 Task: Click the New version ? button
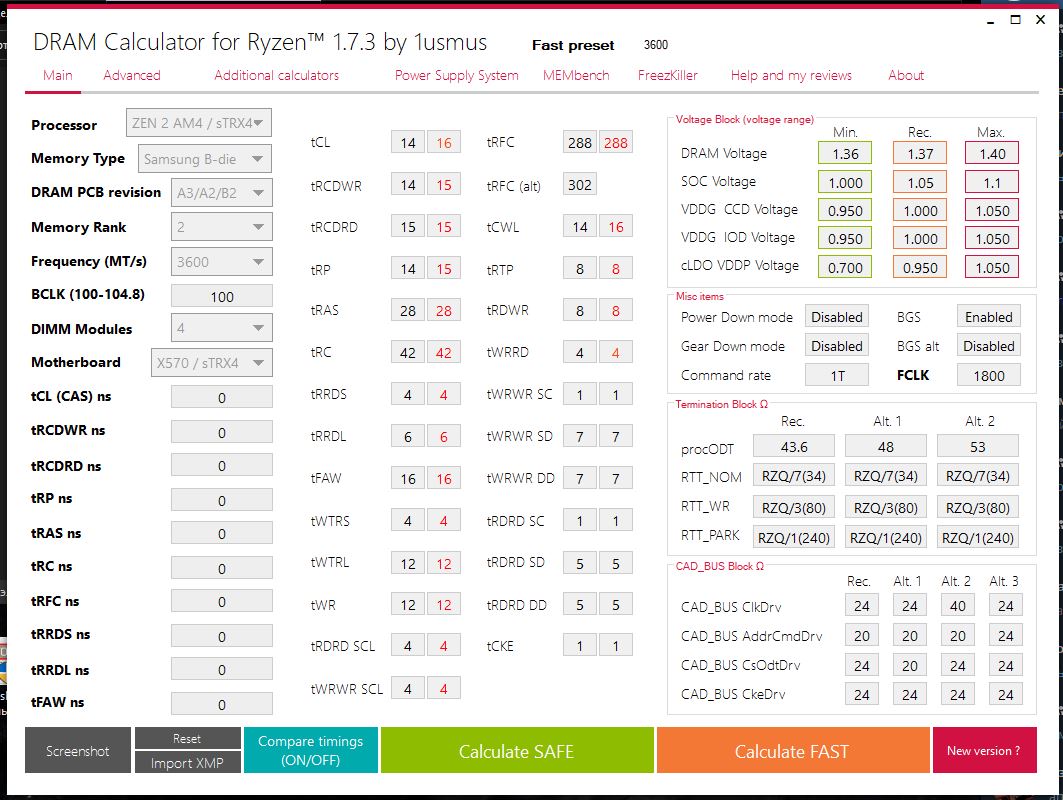(x=984, y=751)
